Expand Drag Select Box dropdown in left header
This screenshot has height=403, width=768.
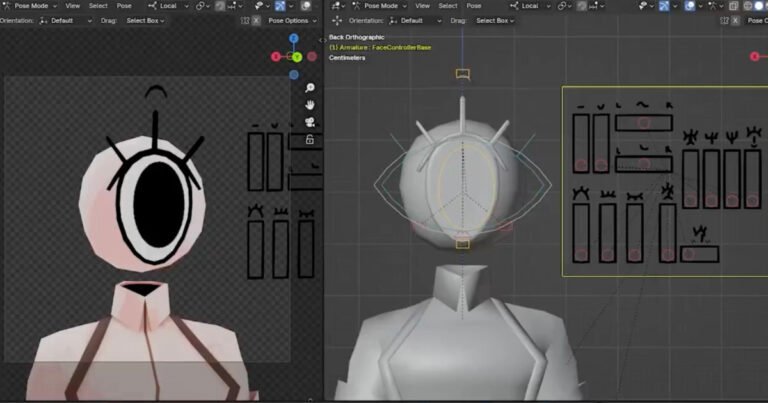click(145, 21)
